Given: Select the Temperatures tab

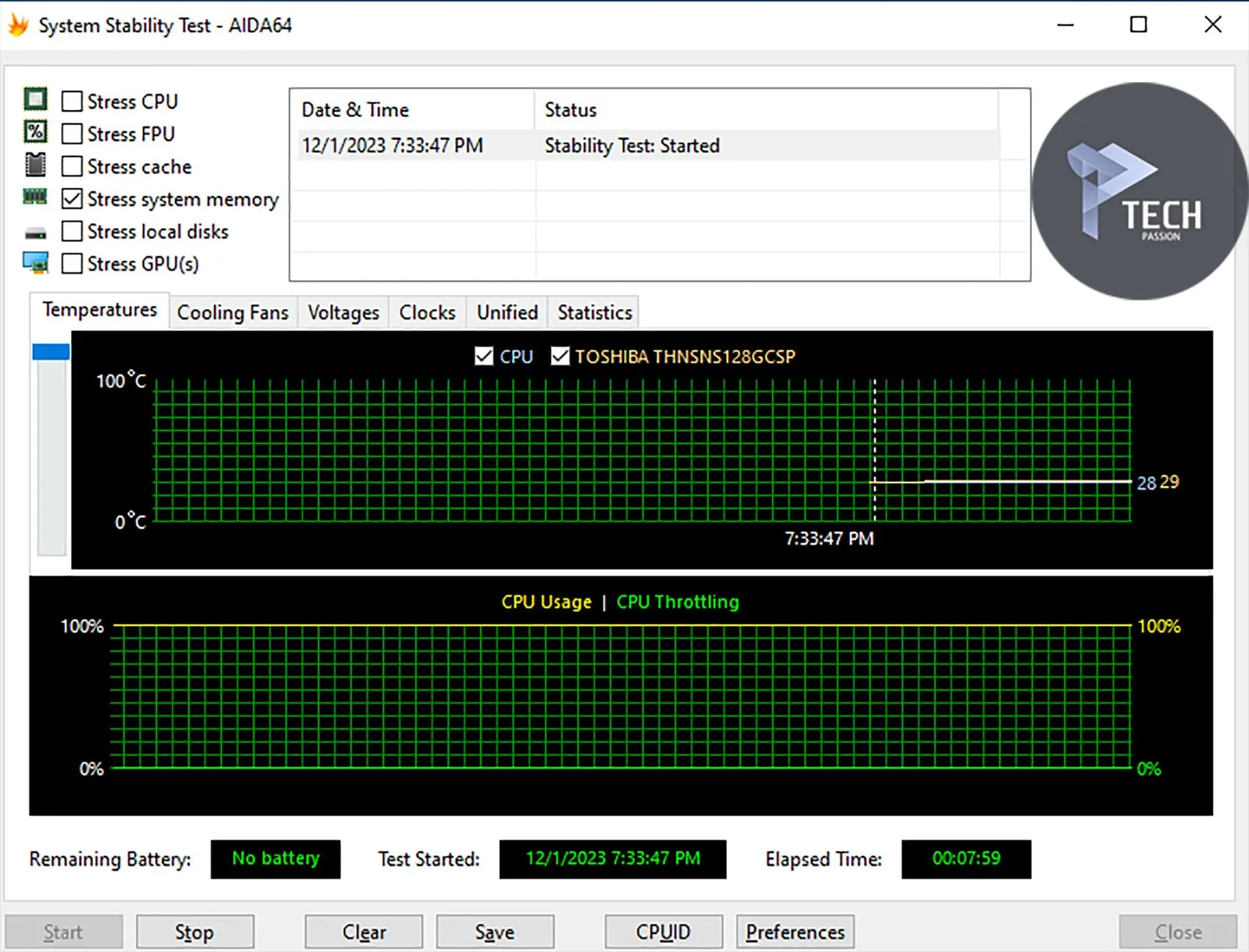Looking at the screenshot, I should tap(100, 310).
